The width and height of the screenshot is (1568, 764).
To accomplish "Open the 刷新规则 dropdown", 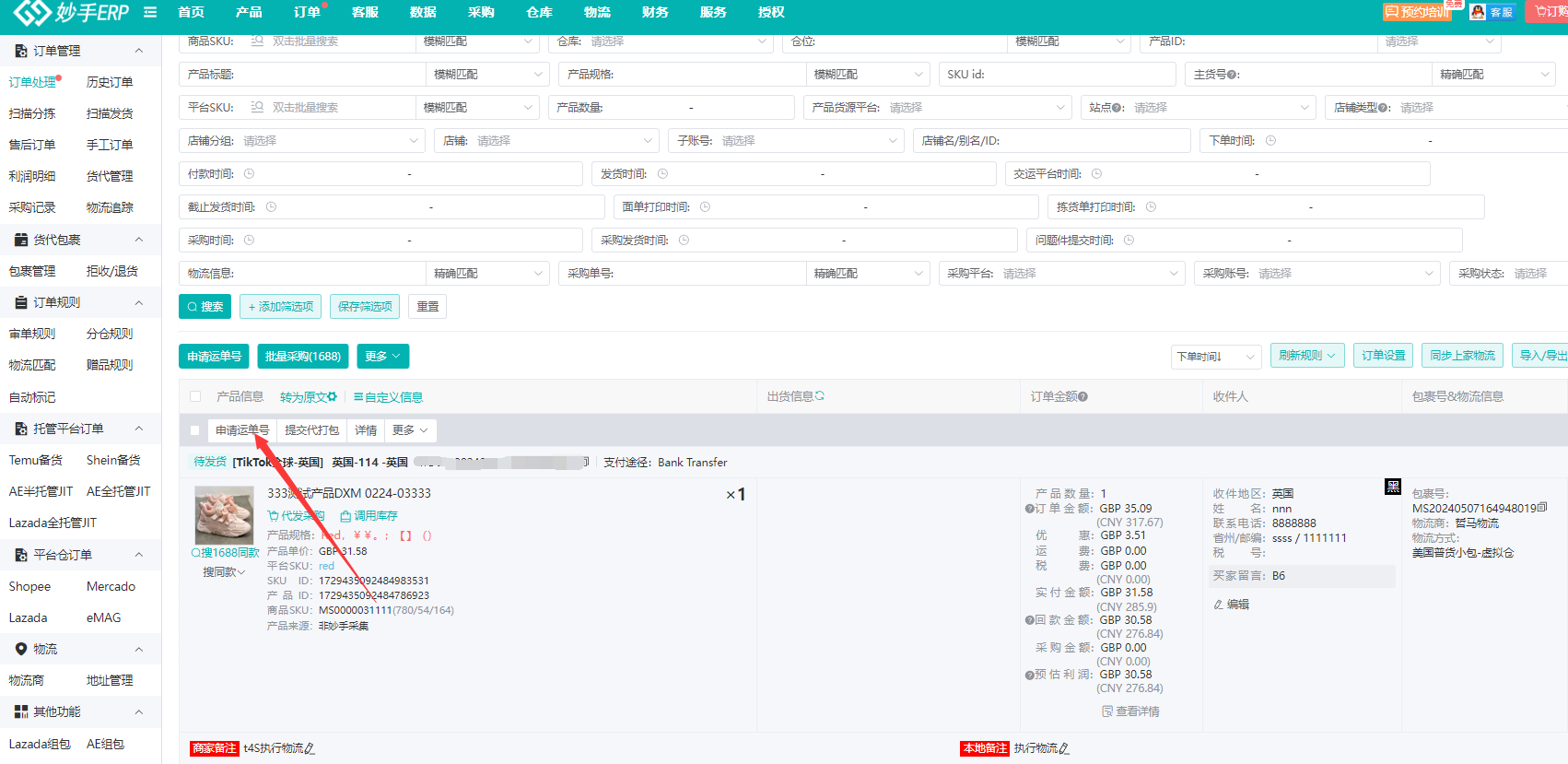I will click(1306, 356).
